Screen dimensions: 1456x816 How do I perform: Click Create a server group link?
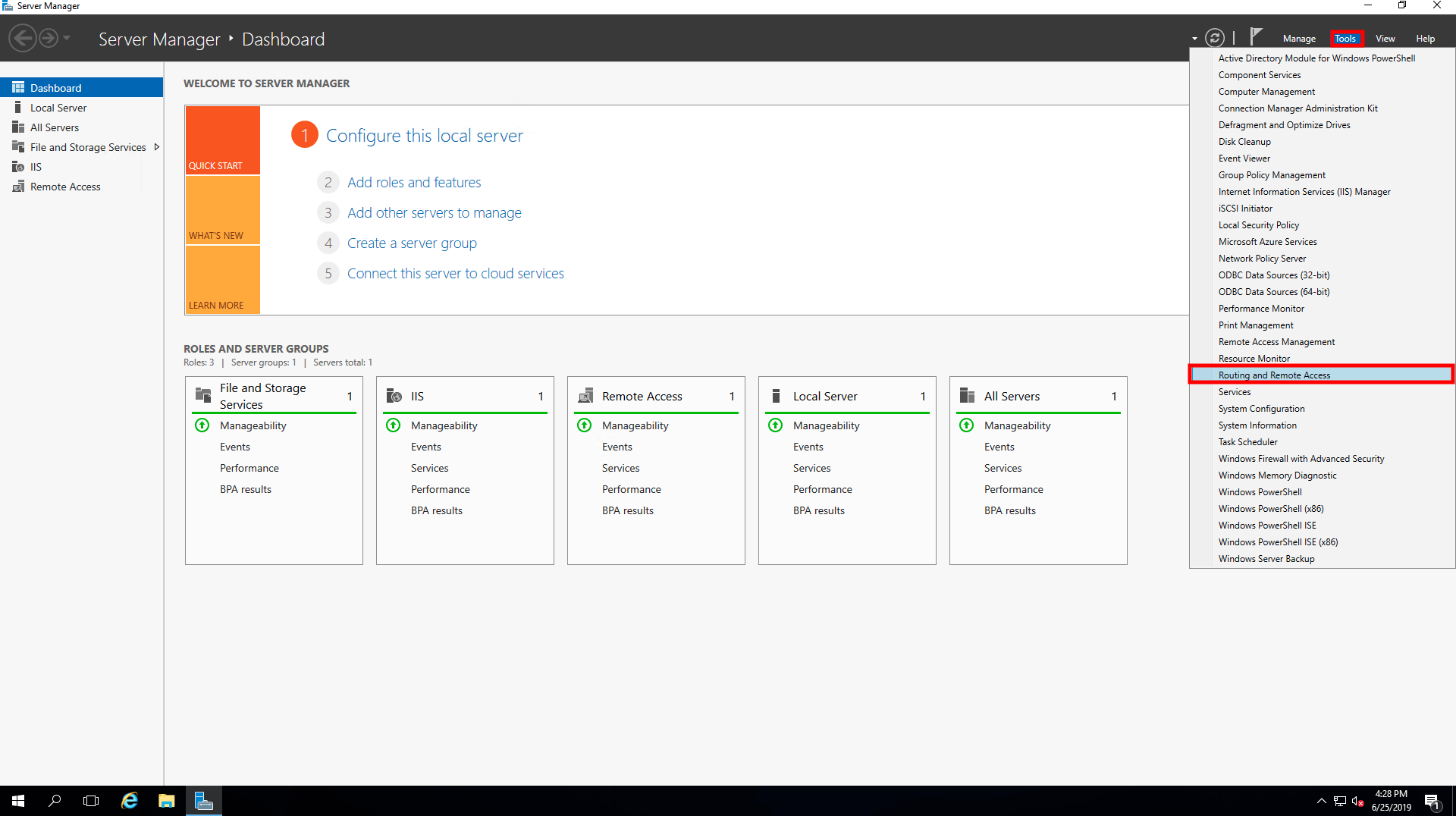point(412,243)
